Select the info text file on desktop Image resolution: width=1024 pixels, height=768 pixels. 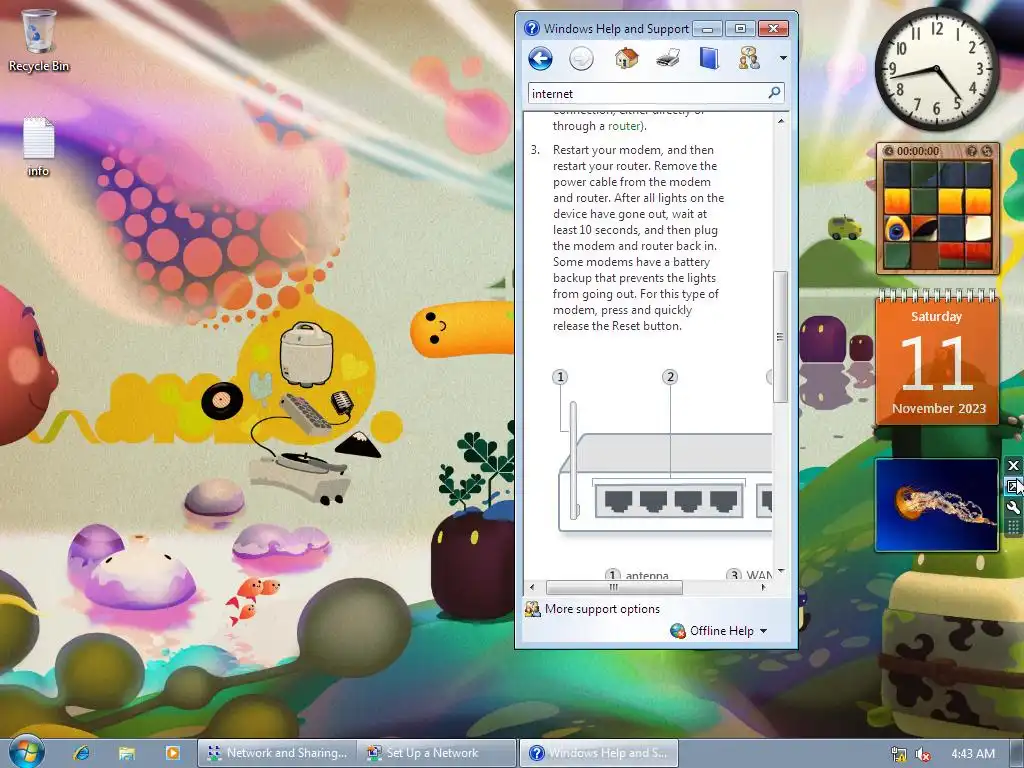coord(39,146)
